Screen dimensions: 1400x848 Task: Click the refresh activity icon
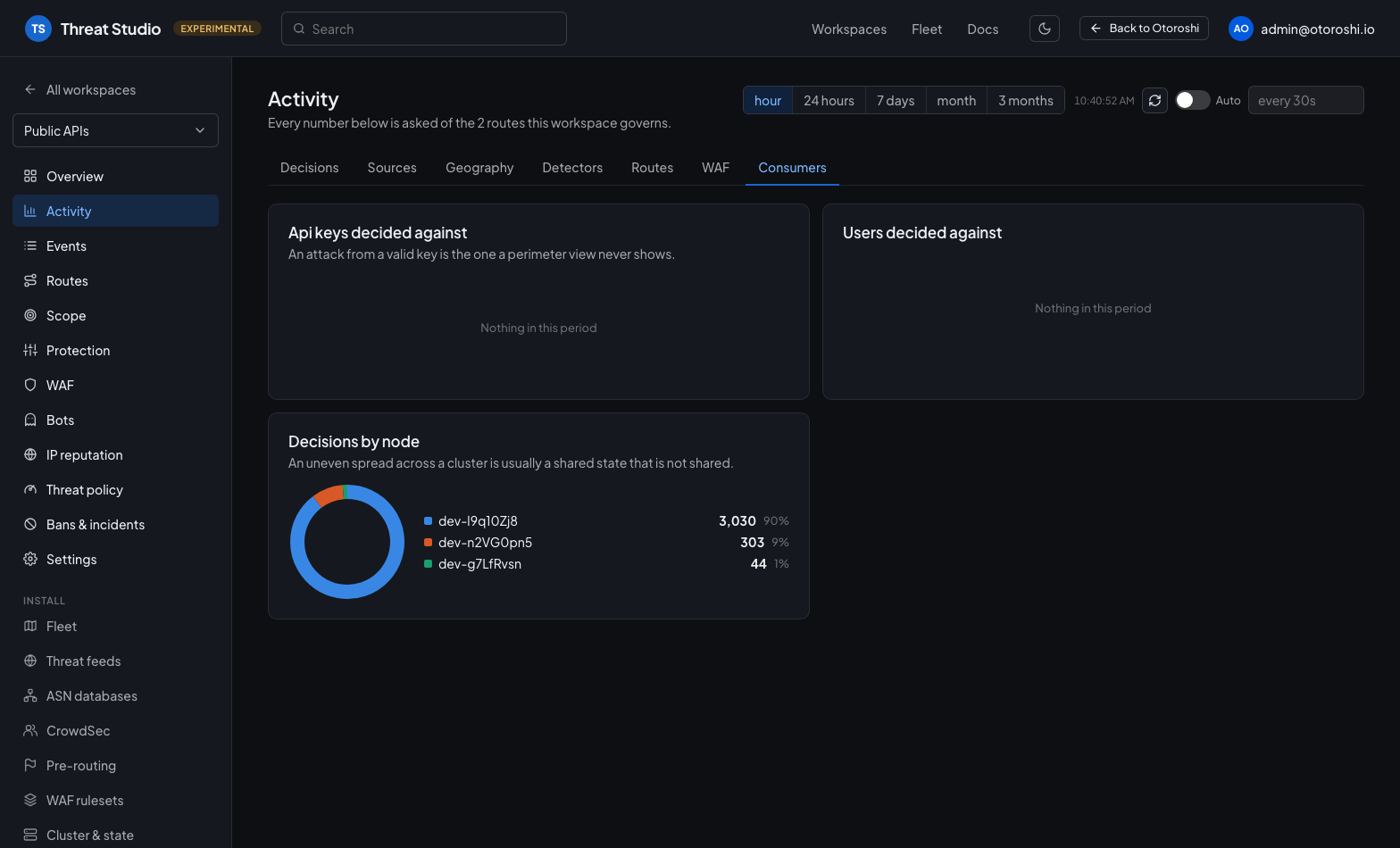(x=1154, y=101)
